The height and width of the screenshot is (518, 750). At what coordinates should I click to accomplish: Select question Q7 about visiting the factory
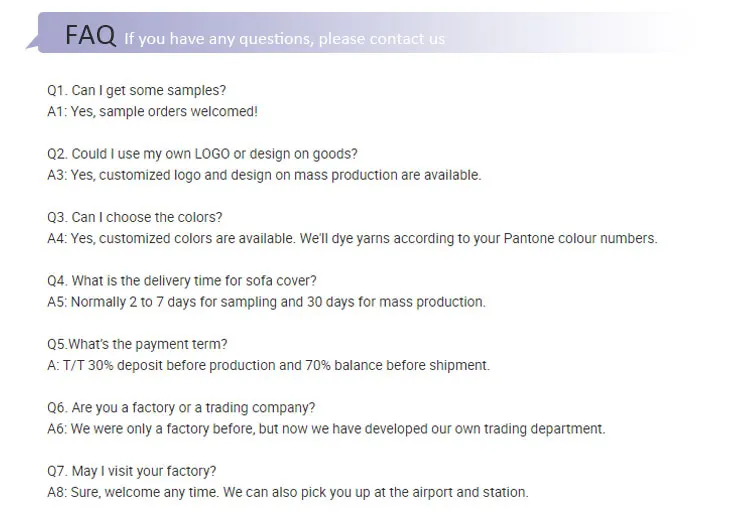[131, 471]
